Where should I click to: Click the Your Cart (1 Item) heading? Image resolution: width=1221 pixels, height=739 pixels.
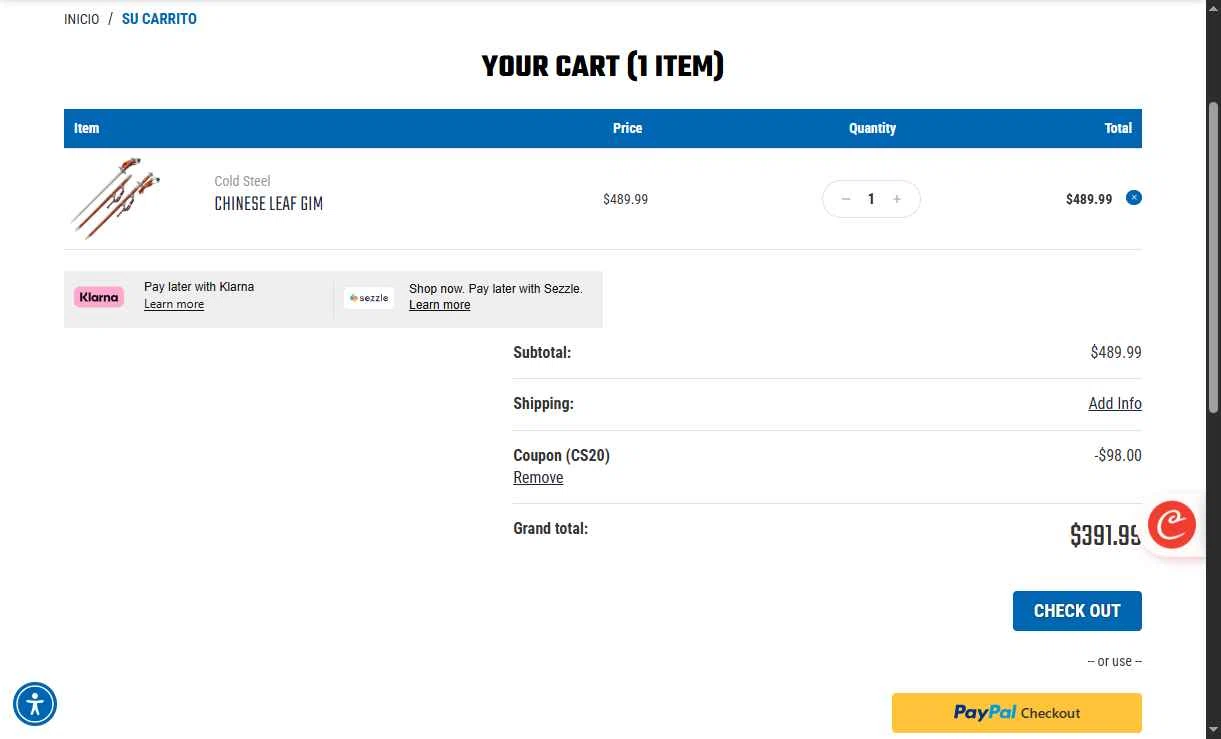point(603,67)
